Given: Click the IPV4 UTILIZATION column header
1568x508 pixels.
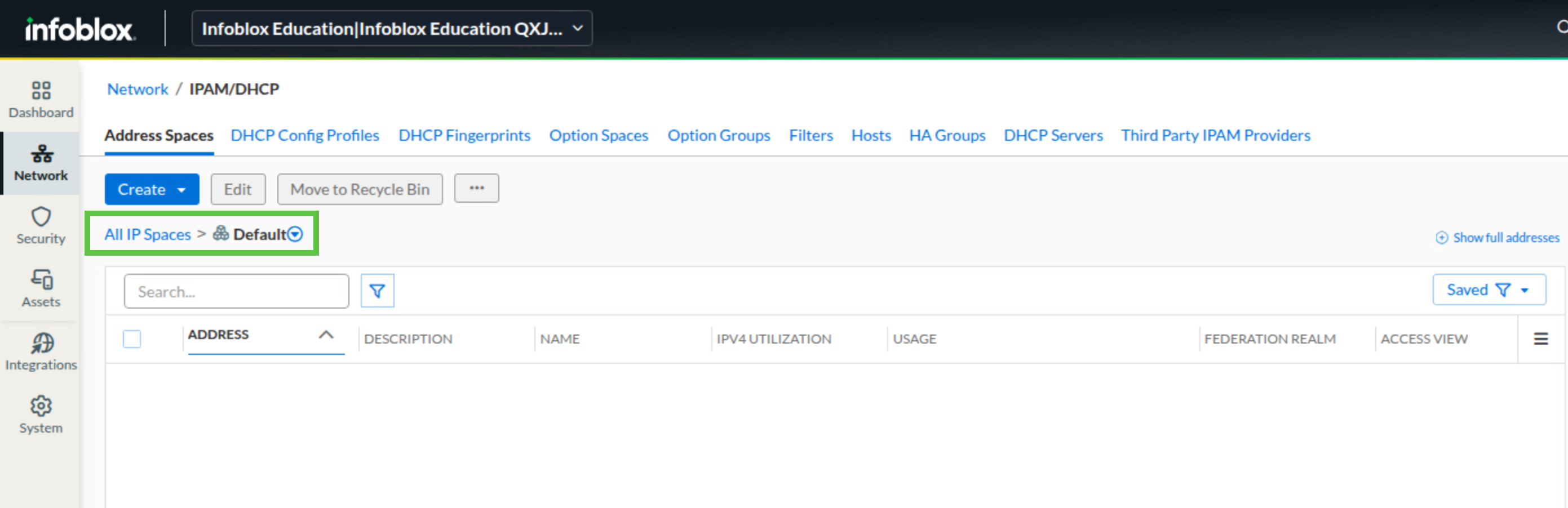Looking at the screenshot, I should click(x=774, y=339).
